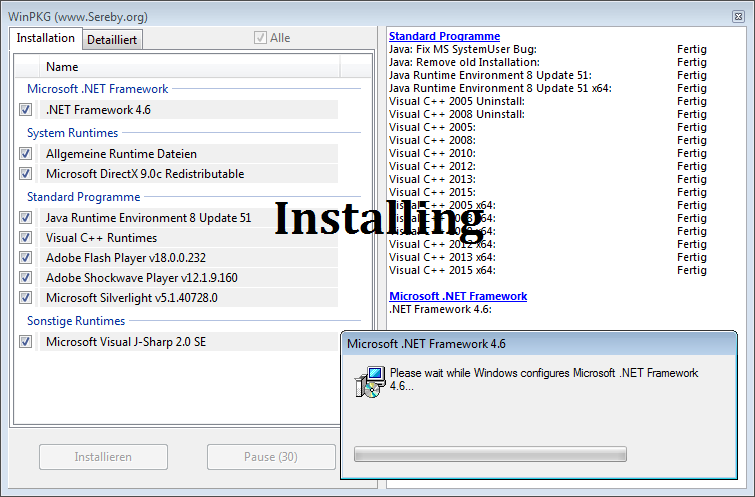The width and height of the screenshot is (755, 497).
Task: Close the WinPKG window
Action: pyautogui.click(x=738, y=16)
